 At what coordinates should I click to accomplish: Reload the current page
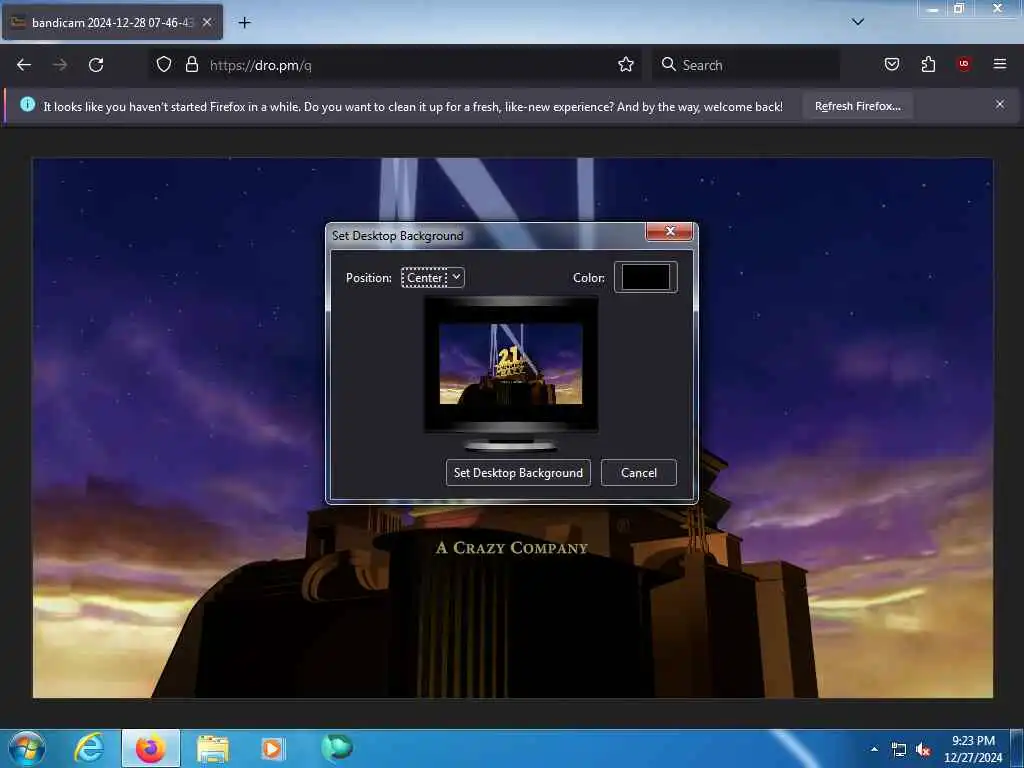click(x=96, y=65)
